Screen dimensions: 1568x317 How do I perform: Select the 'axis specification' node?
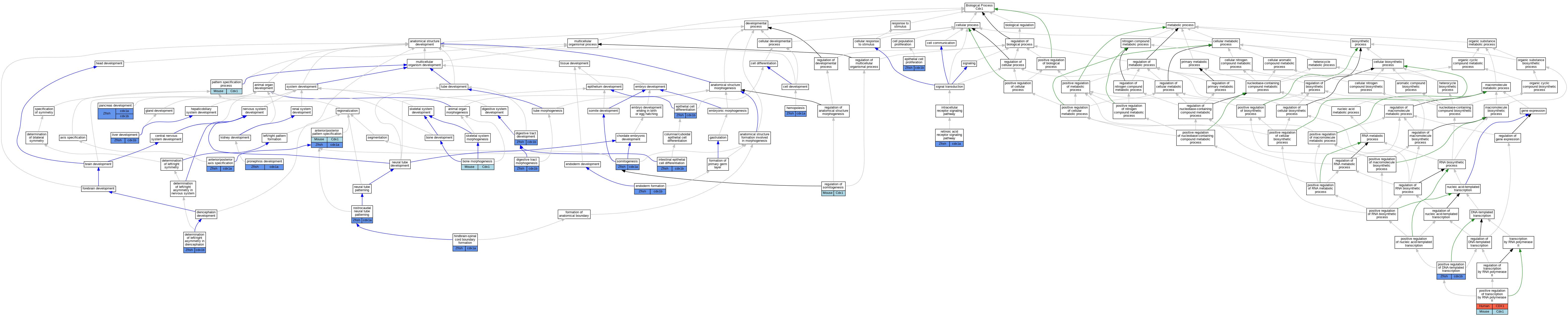(x=73, y=138)
